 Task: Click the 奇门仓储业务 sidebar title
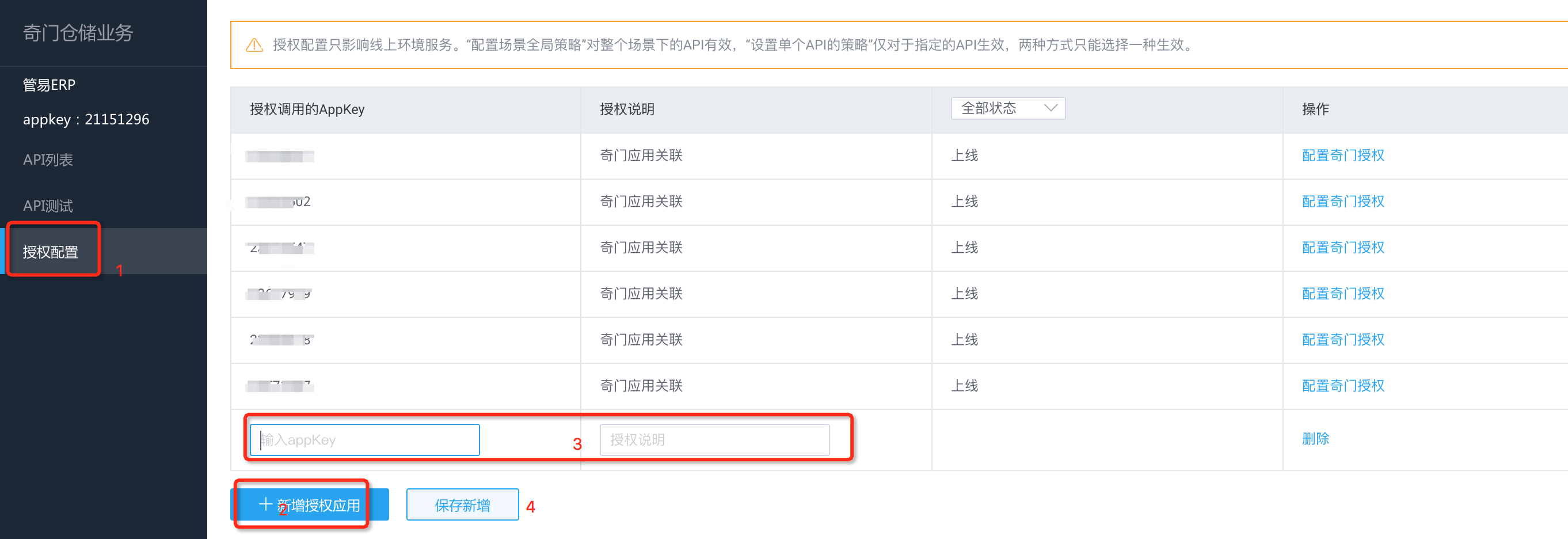coord(78,33)
